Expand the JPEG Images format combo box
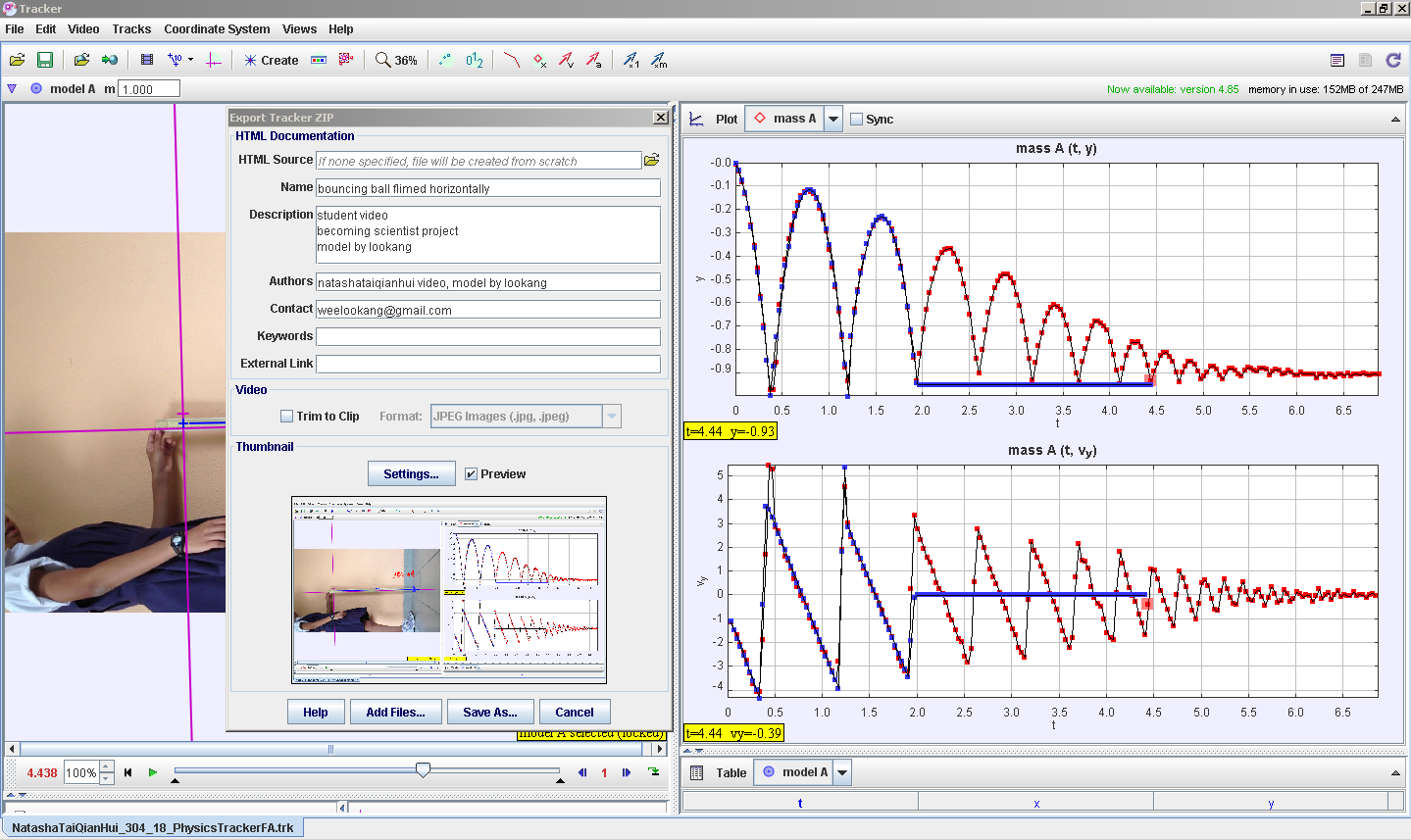This screenshot has height=840, width=1411. point(612,417)
